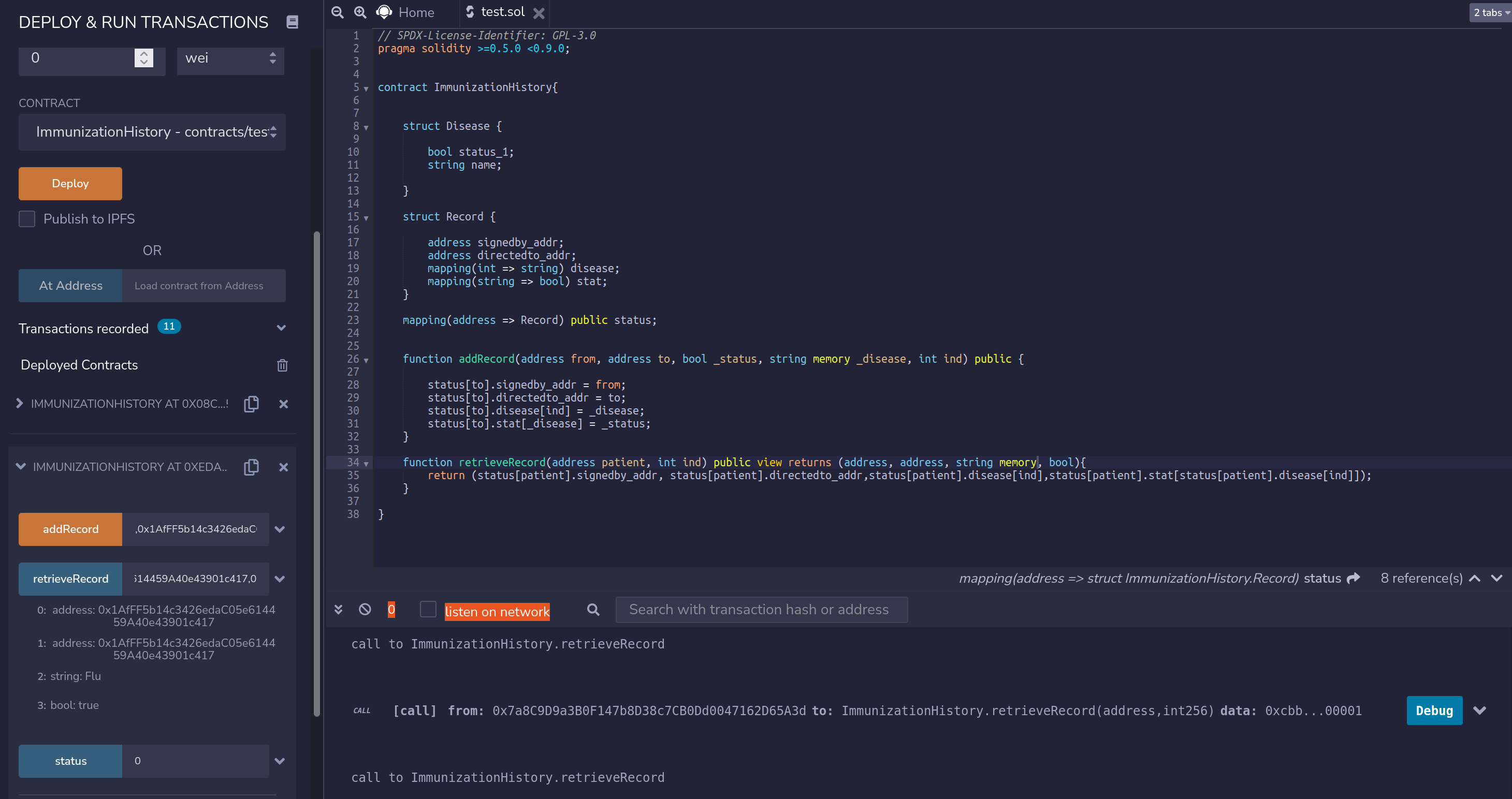Screen dimensions: 1512x799
Task: Collapse the terminal panel with double chevron
Action: pyautogui.click(x=338, y=610)
